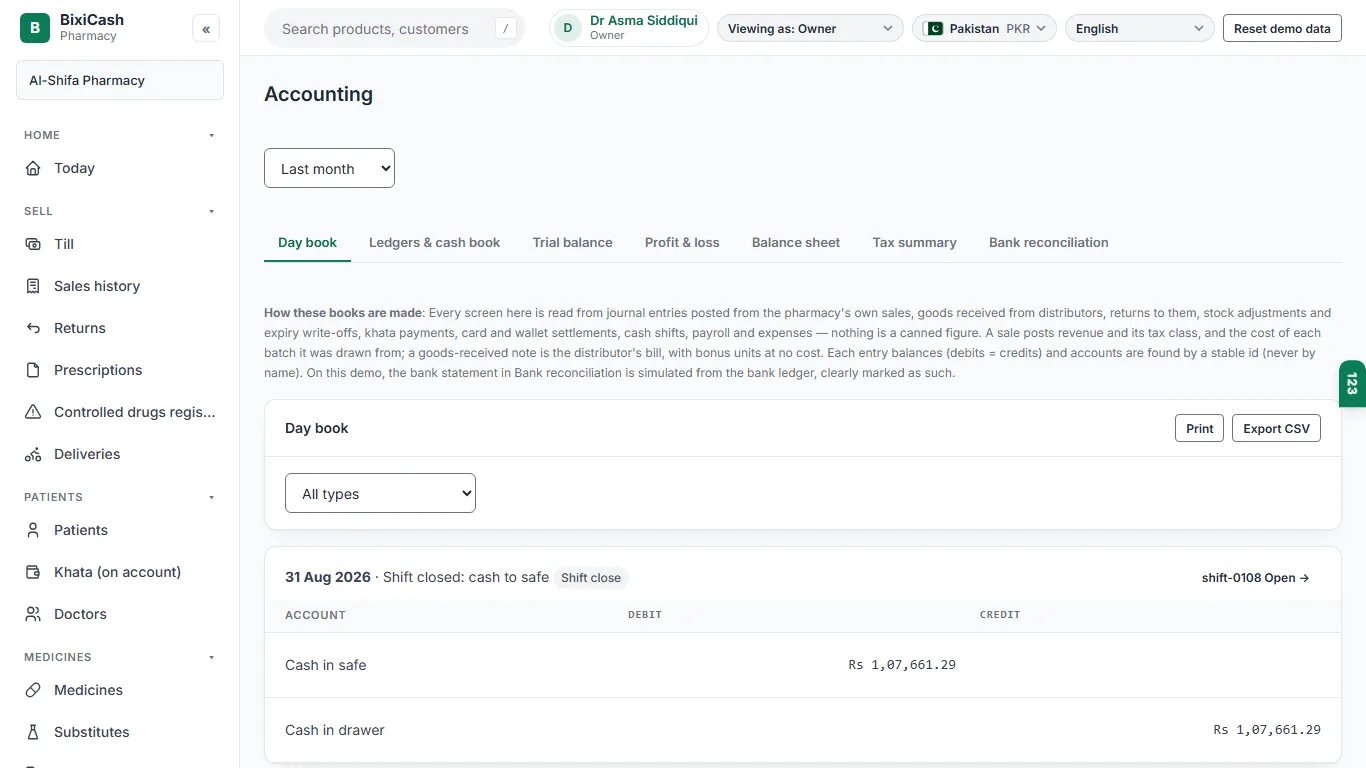Open Doctors via its people icon
The height and width of the screenshot is (768, 1366).
(33, 614)
